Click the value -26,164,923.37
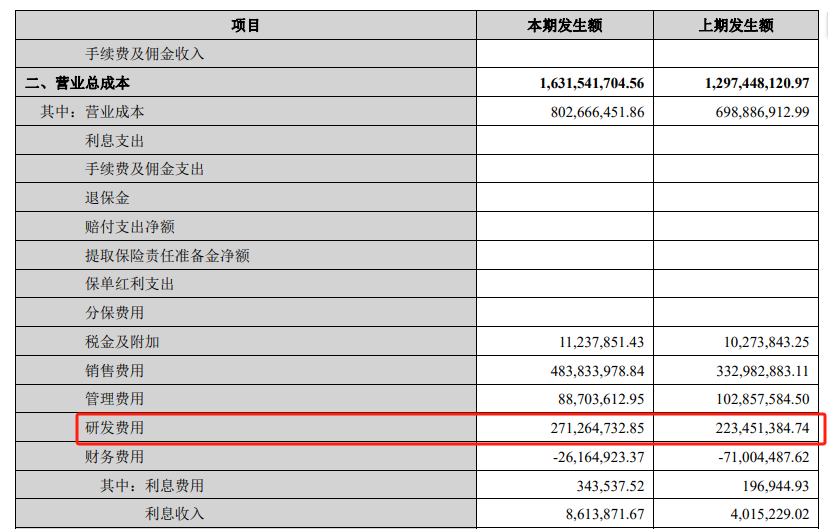This screenshot has width=828, height=529. click(x=599, y=457)
